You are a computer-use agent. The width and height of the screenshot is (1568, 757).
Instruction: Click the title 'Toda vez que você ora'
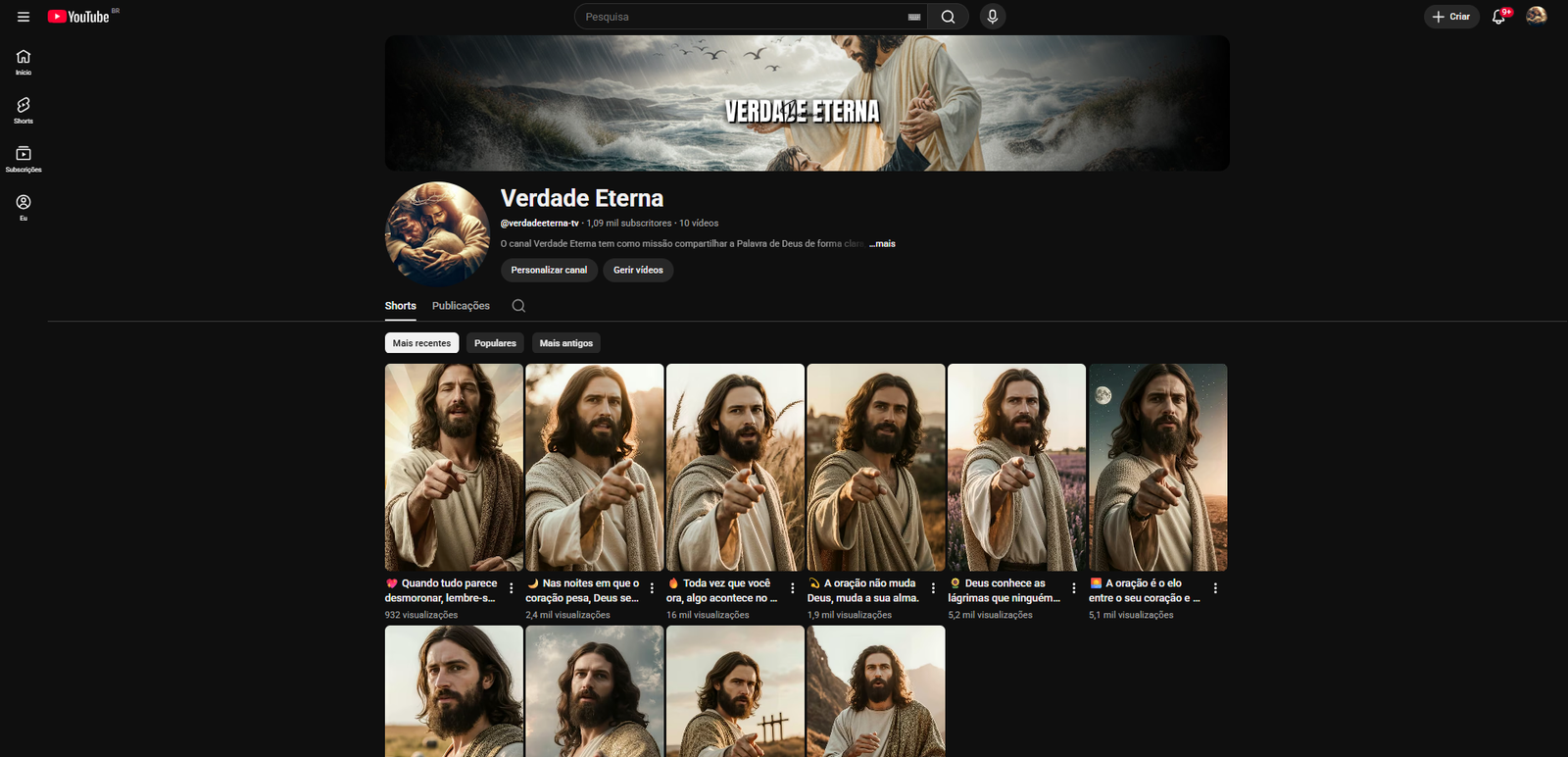click(x=722, y=590)
